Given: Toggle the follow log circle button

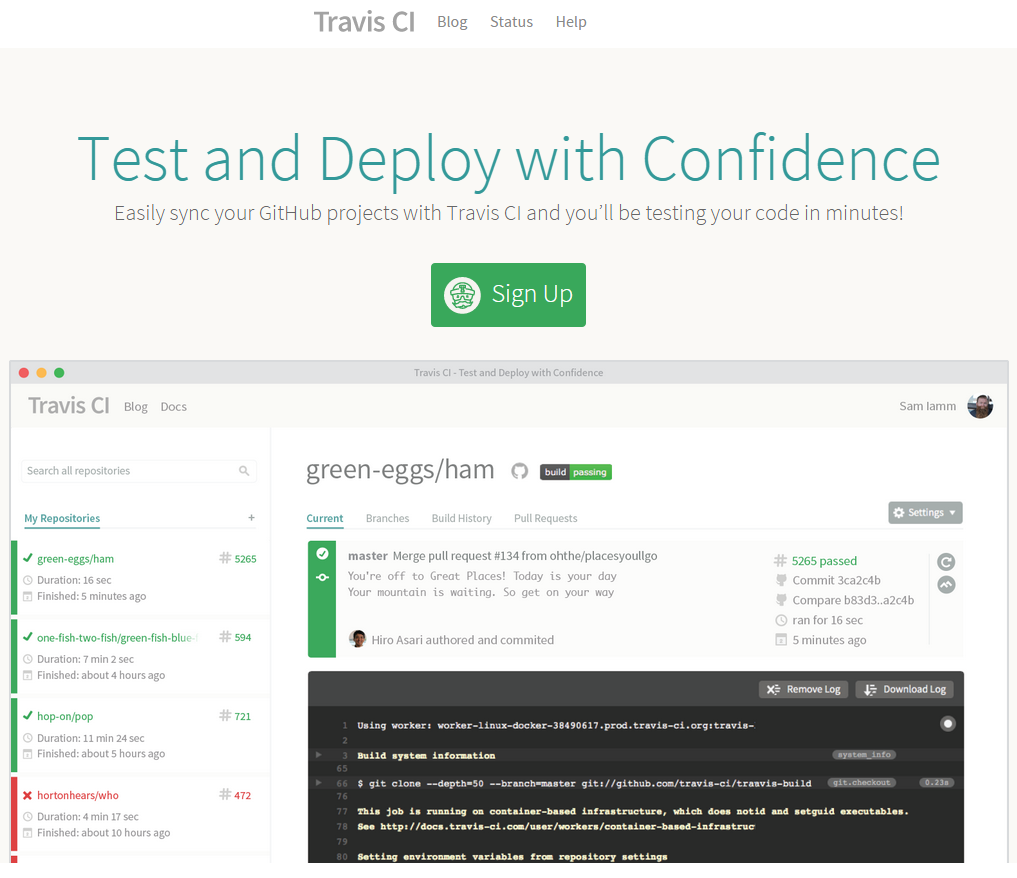Looking at the screenshot, I should (x=948, y=724).
